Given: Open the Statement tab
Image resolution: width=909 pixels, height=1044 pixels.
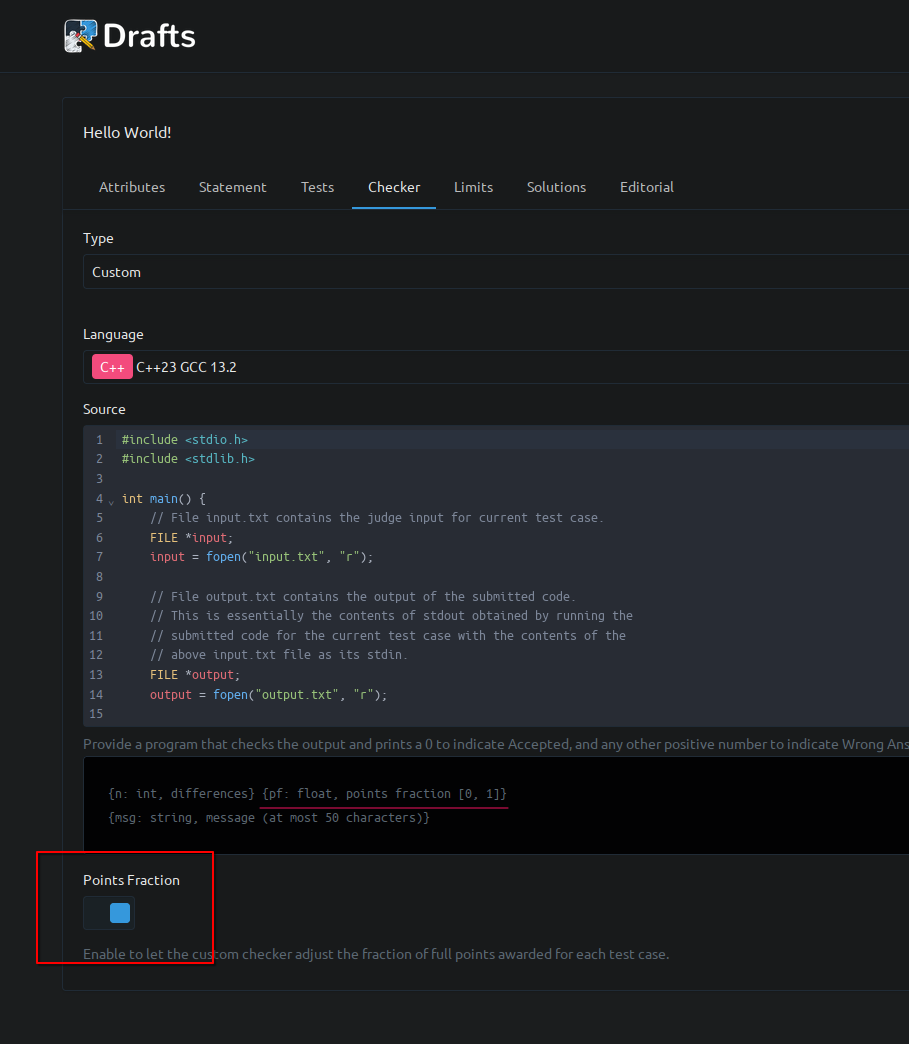Looking at the screenshot, I should 232,187.
